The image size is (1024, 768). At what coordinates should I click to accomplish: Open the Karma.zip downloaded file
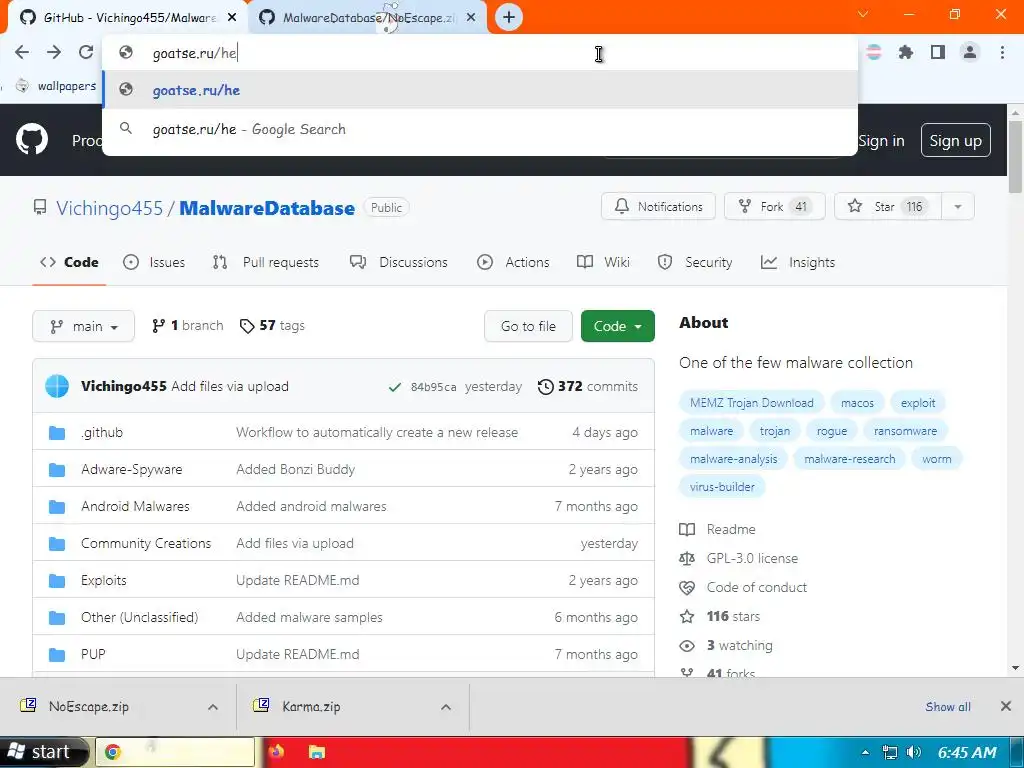coord(311,707)
